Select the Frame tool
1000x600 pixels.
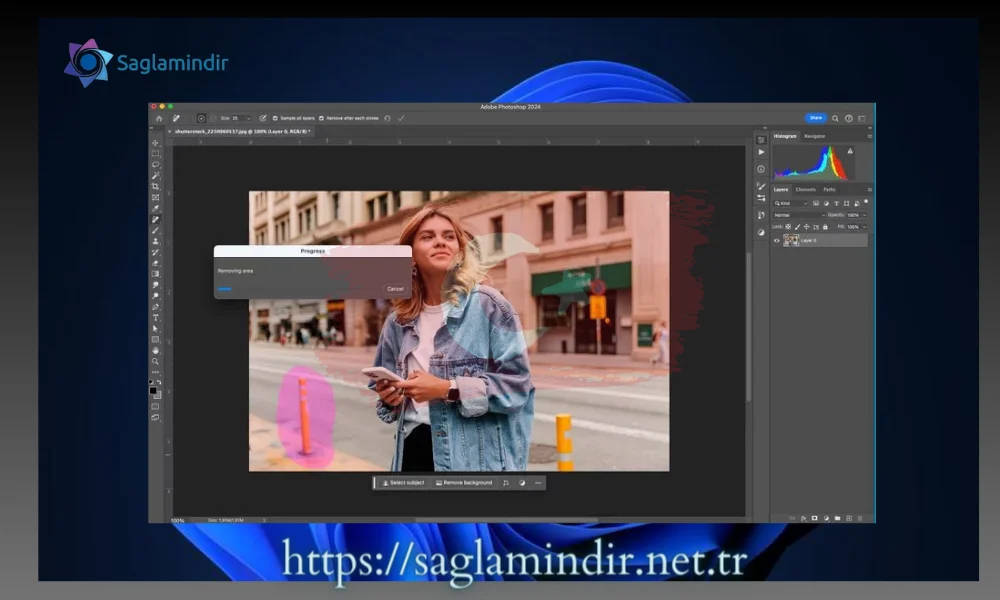156,198
